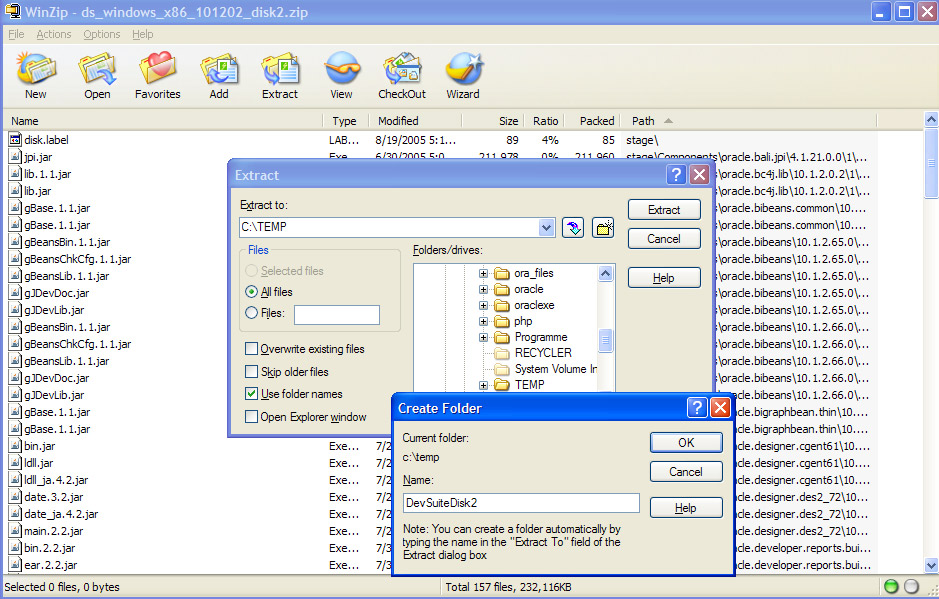Viewport: 939px width, 599px height.
Task: Expand the oracle folder node
Action: (x=483, y=289)
